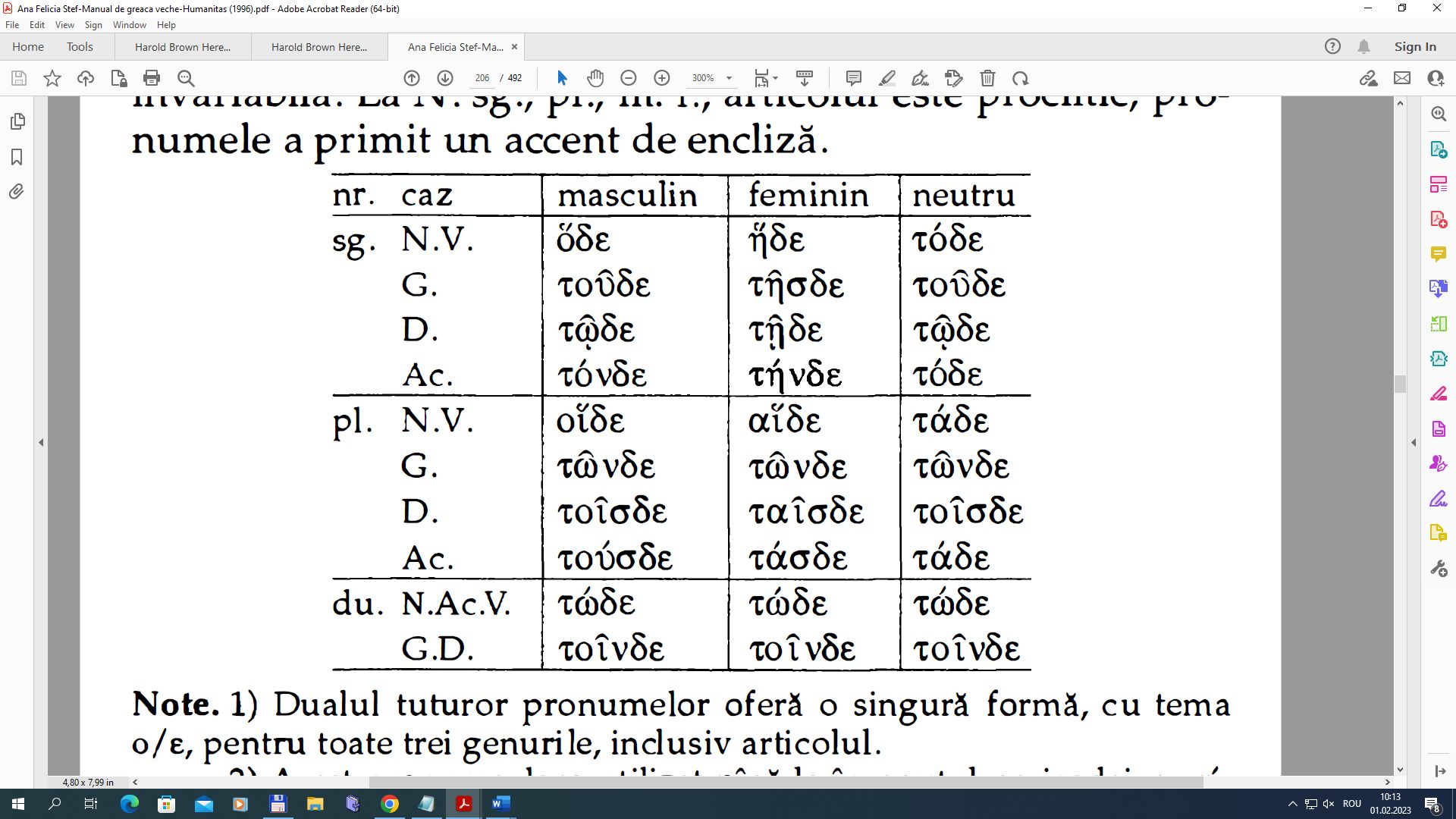Open Bookmarks panel
Image resolution: width=1456 pixels, height=819 pixels.
[x=17, y=157]
